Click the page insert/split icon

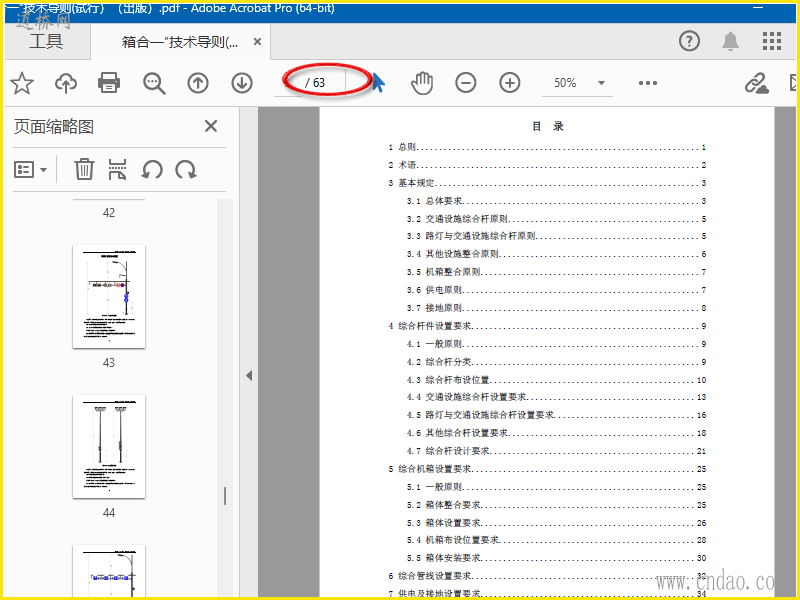point(117,169)
